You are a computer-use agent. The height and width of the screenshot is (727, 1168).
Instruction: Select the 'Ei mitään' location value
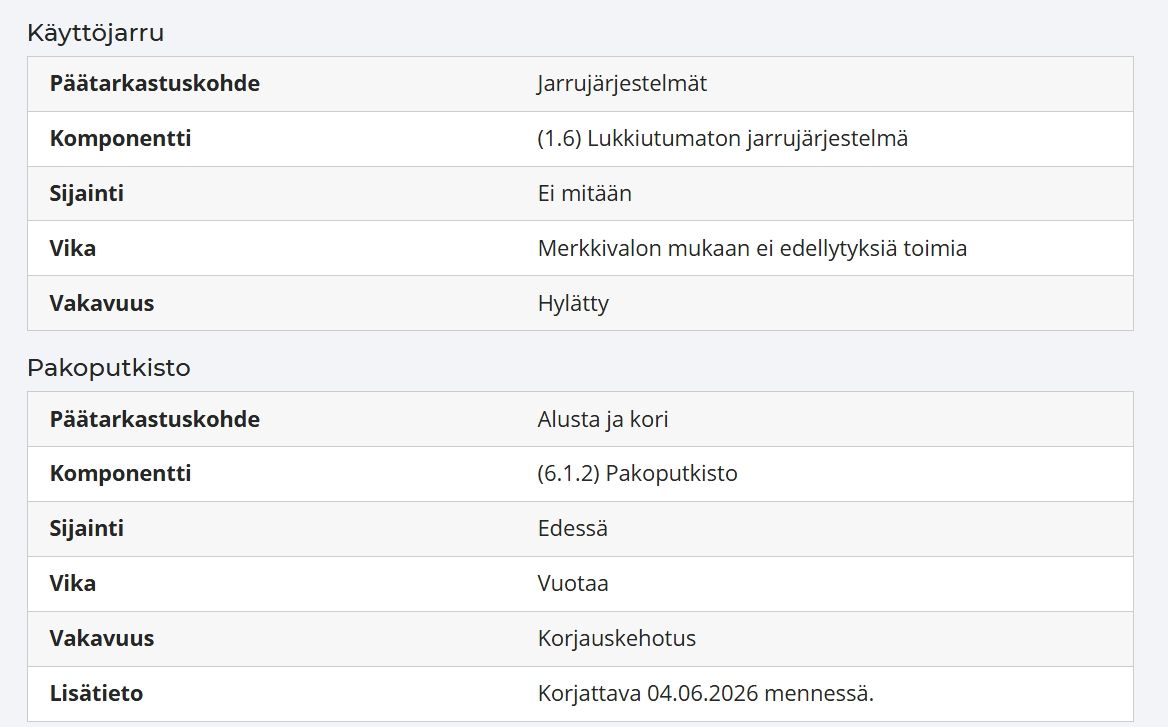pyautogui.click(x=585, y=194)
